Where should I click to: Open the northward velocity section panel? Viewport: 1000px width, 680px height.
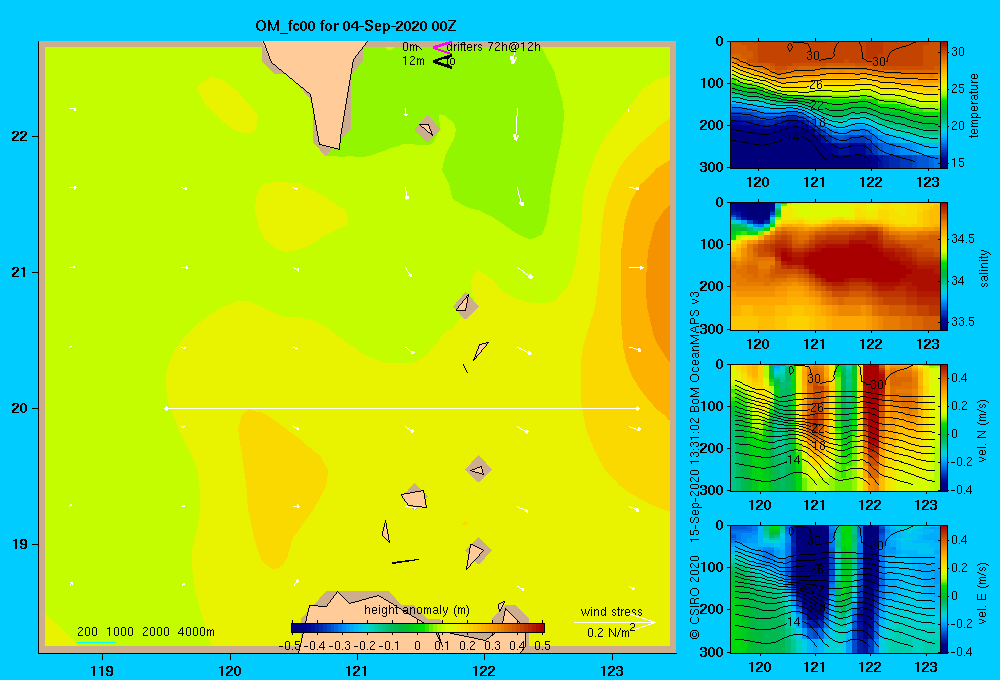point(834,427)
